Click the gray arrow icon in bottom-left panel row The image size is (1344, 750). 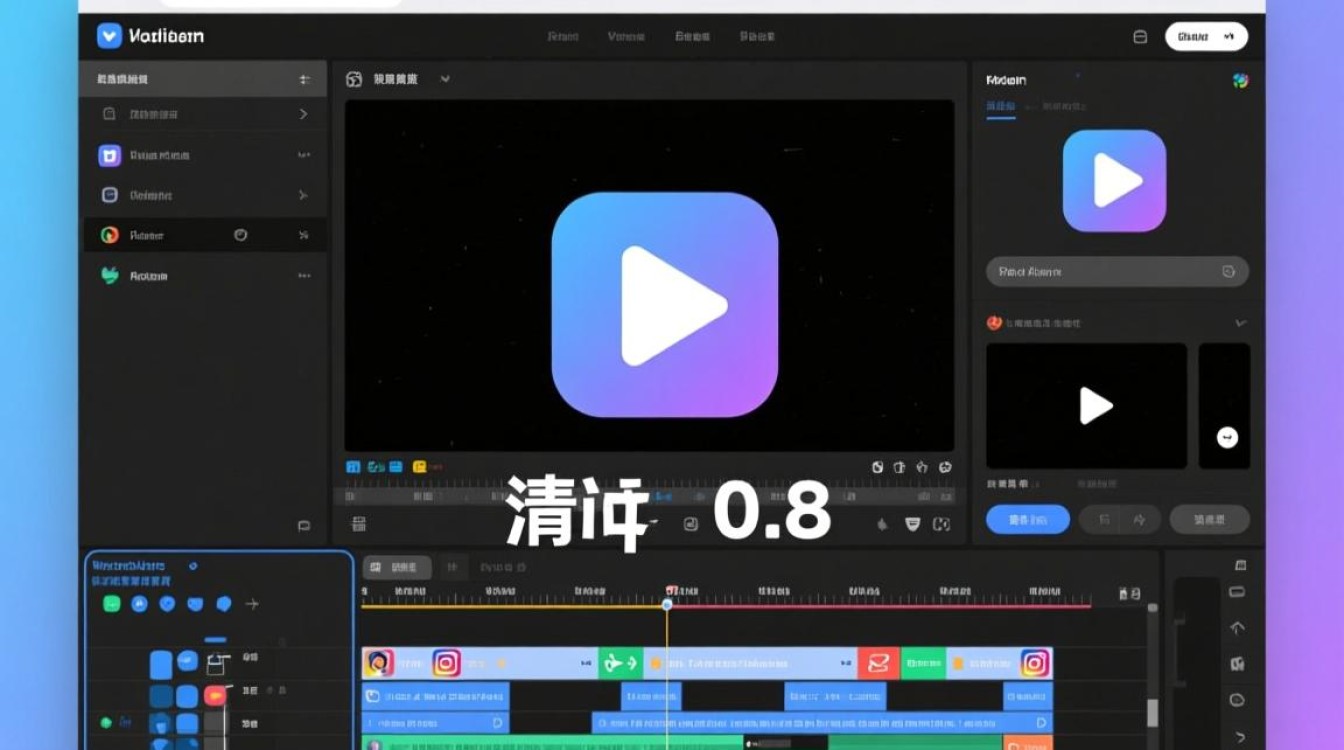(x=252, y=604)
